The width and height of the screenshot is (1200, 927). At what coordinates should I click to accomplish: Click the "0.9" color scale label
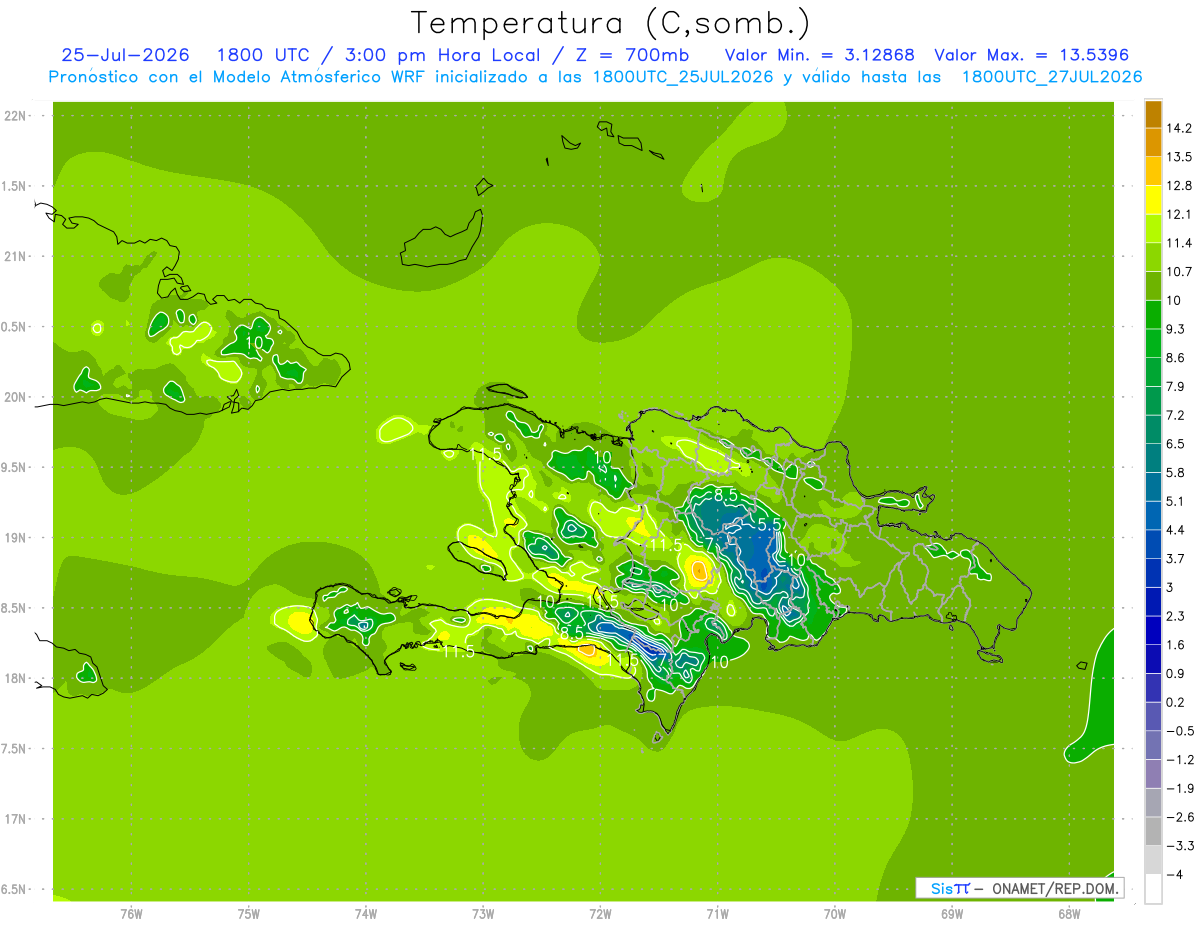coord(1175,673)
